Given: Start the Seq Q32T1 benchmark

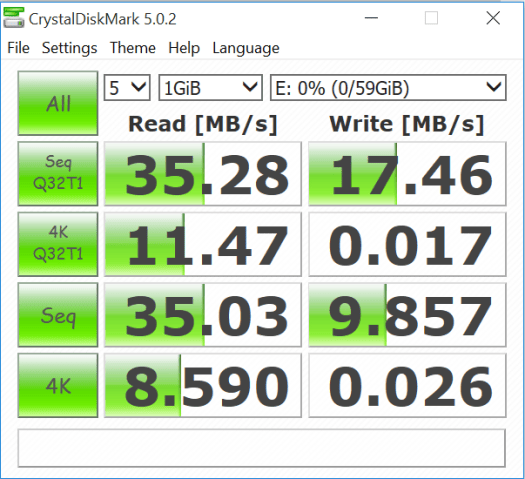Looking at the screenshot, I should (58, 174).
